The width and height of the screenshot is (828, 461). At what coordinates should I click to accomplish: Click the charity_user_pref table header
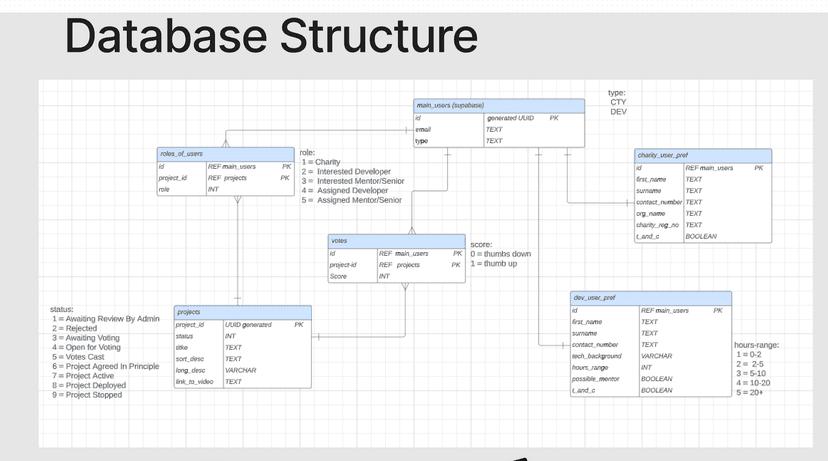click(x=702, y=155)
